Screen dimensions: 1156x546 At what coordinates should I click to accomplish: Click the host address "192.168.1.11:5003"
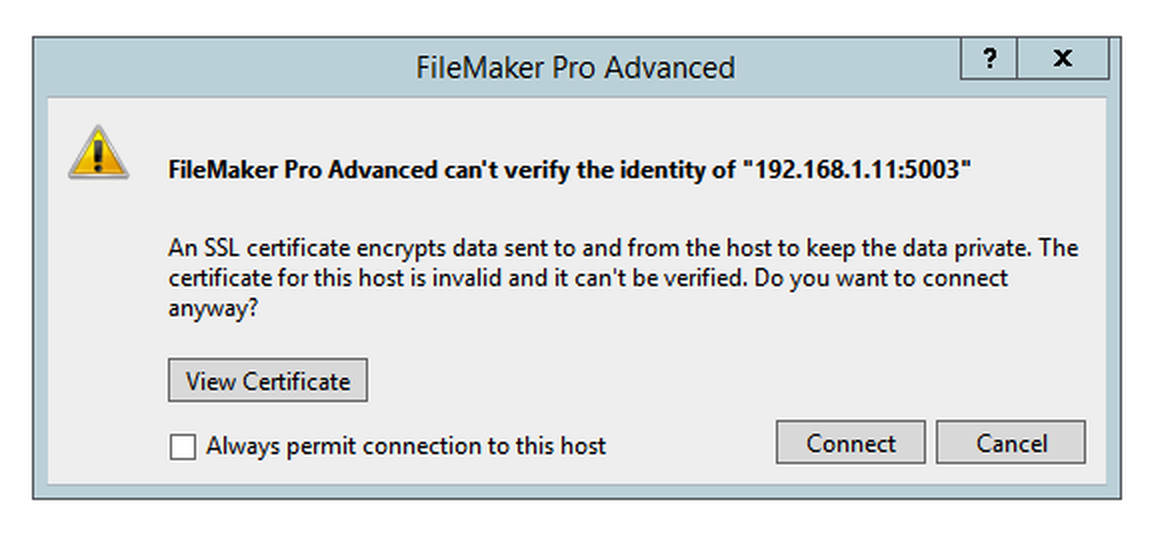(857, 170)
